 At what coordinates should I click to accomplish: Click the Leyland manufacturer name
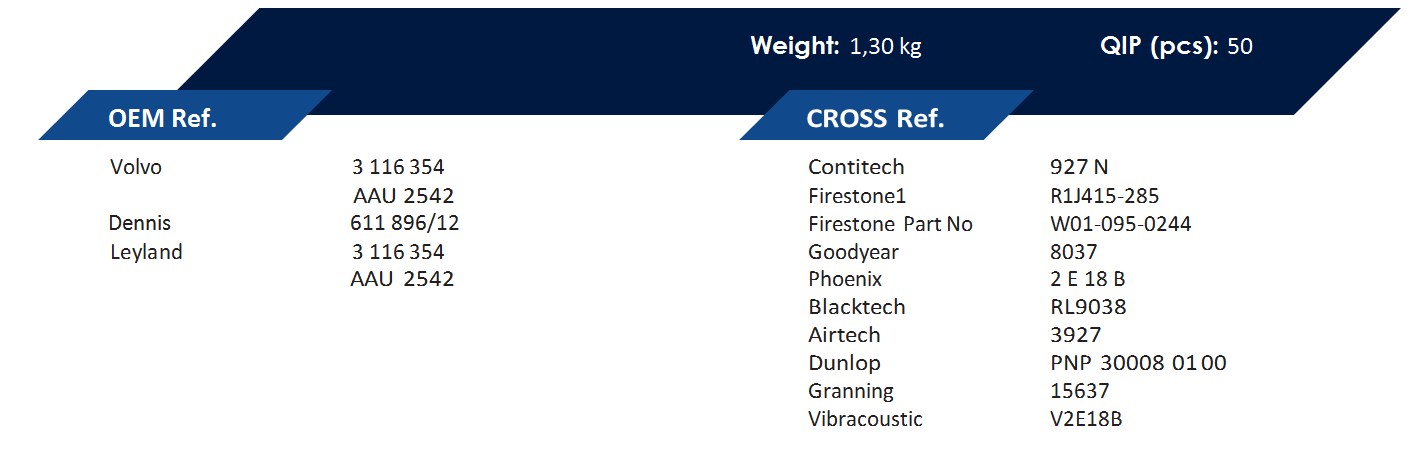146,252
